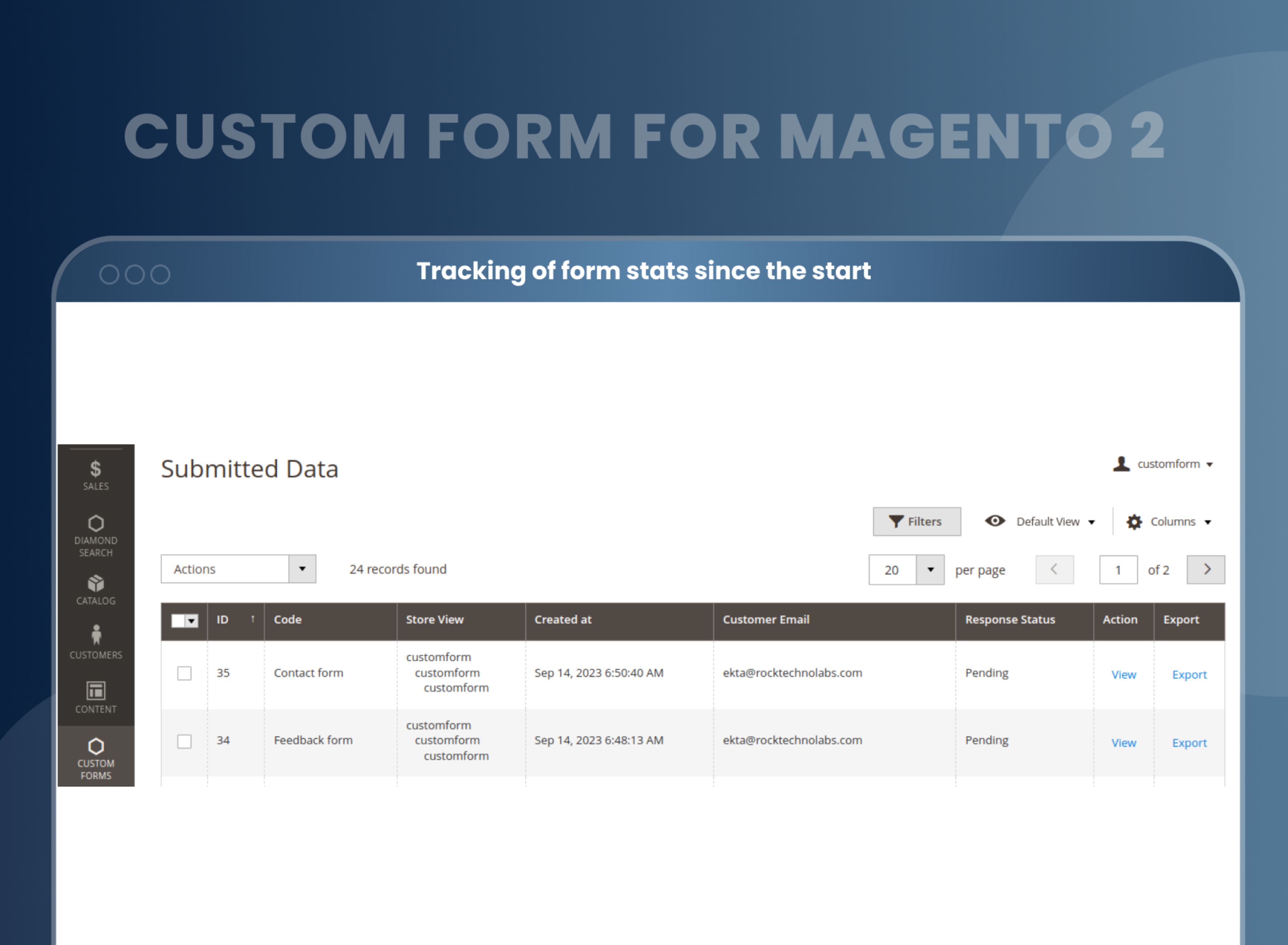Export the Feedback form submission
This screenshot has width=1288, height=945.
pos(1189,743)
